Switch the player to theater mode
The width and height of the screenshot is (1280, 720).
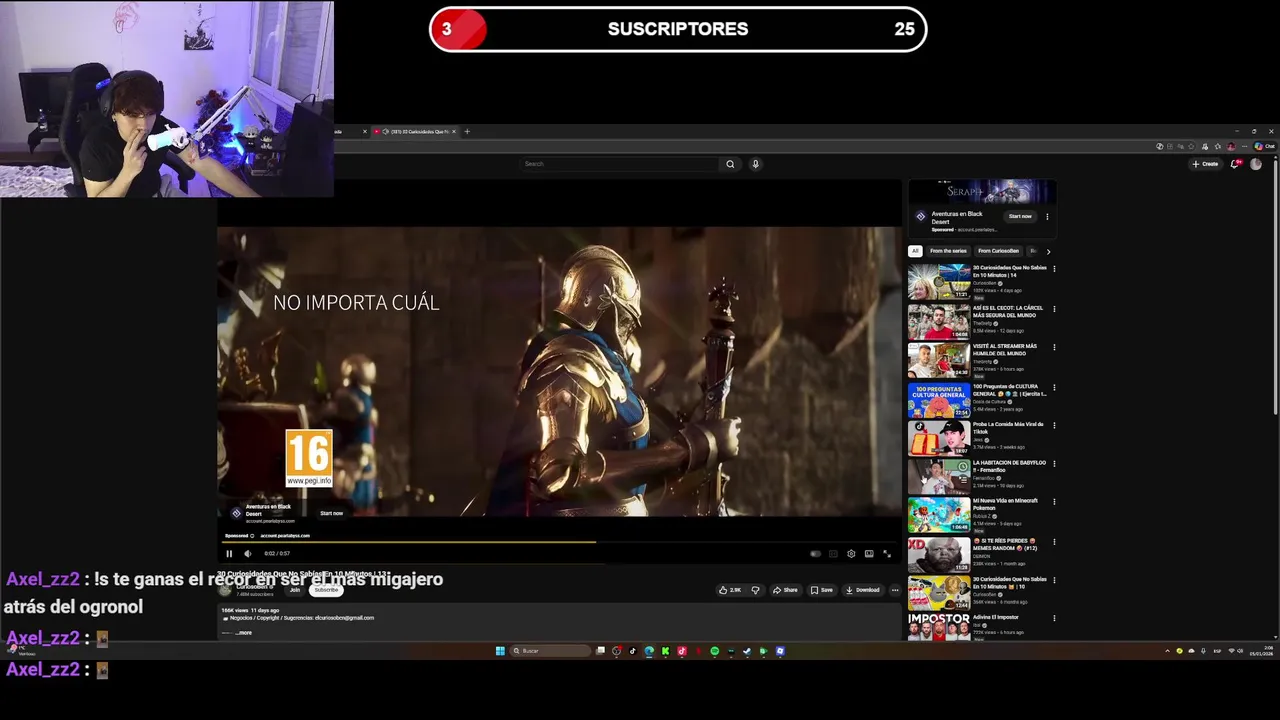(x=869, y=553)
